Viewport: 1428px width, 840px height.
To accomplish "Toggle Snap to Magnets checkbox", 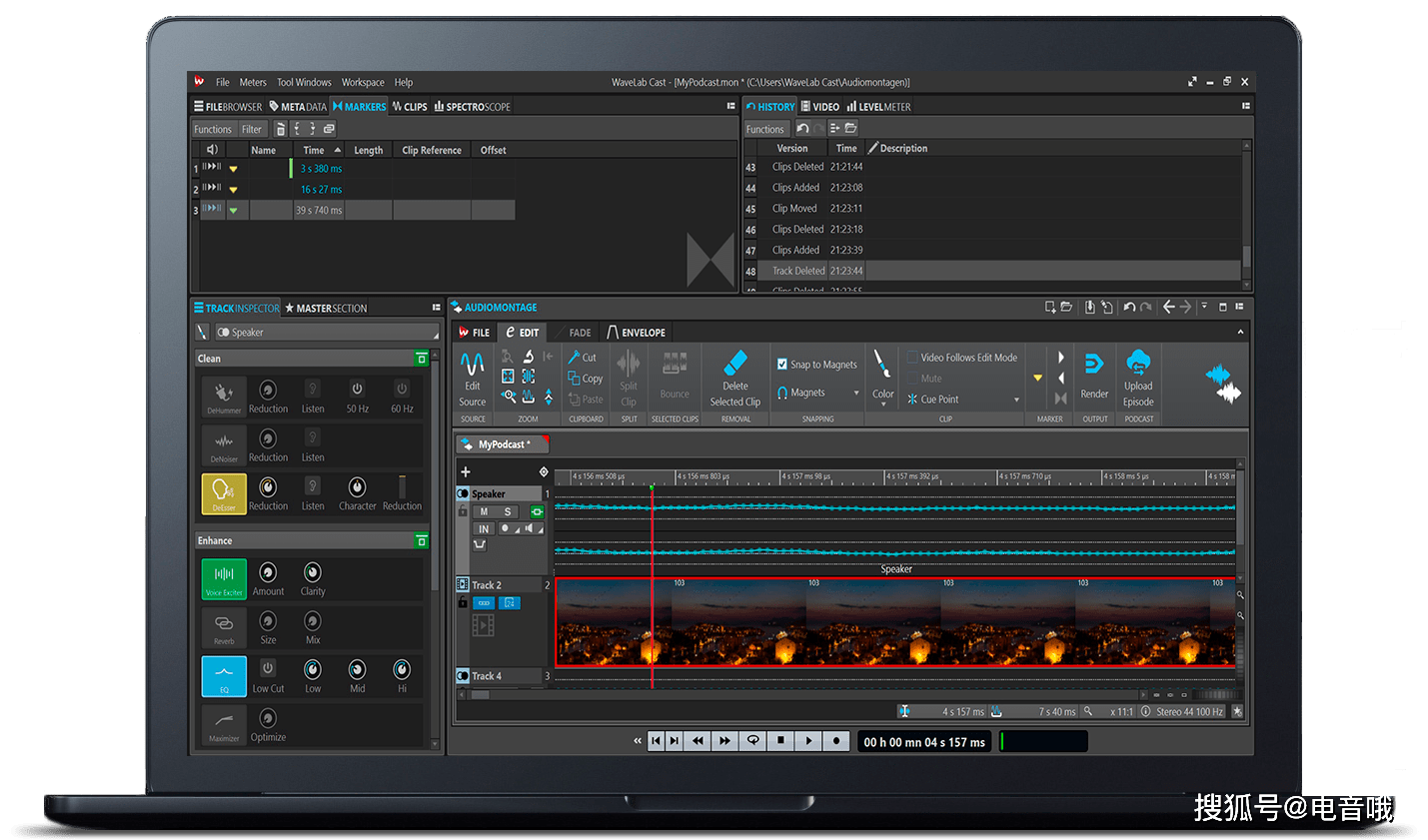I will [782, 365].
